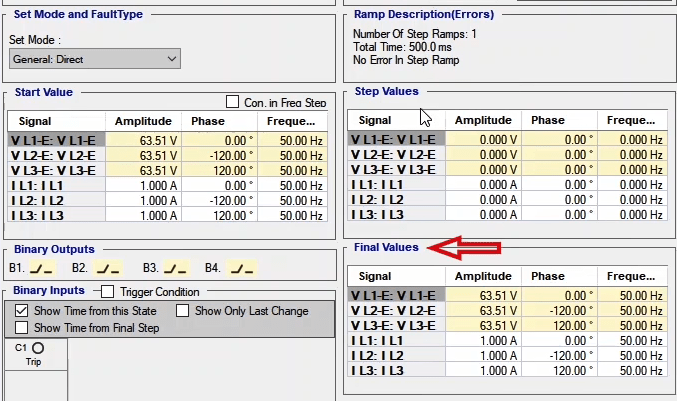
Task: Select V L3-E signal in Final Values
Action: [394, 325]
